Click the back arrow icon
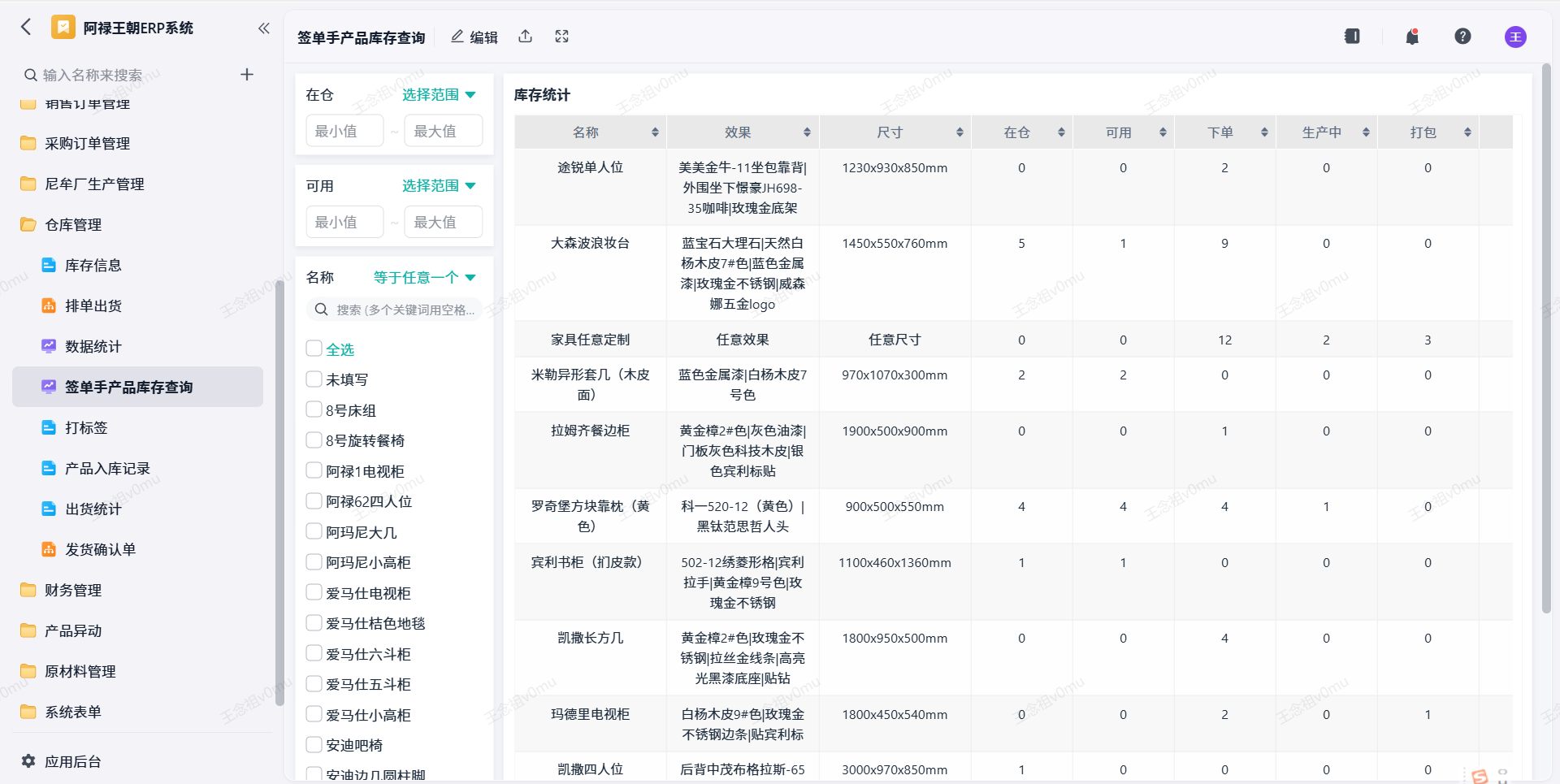The width and height of the screenshot is (1560, 784). 26,27
